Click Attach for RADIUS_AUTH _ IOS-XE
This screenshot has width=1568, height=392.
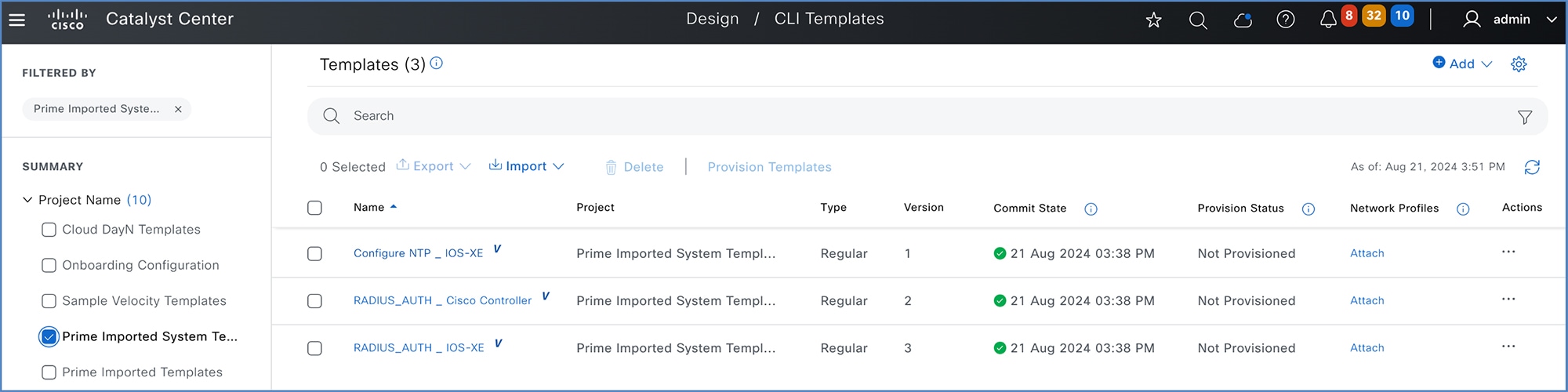[x=1367, y=347]
